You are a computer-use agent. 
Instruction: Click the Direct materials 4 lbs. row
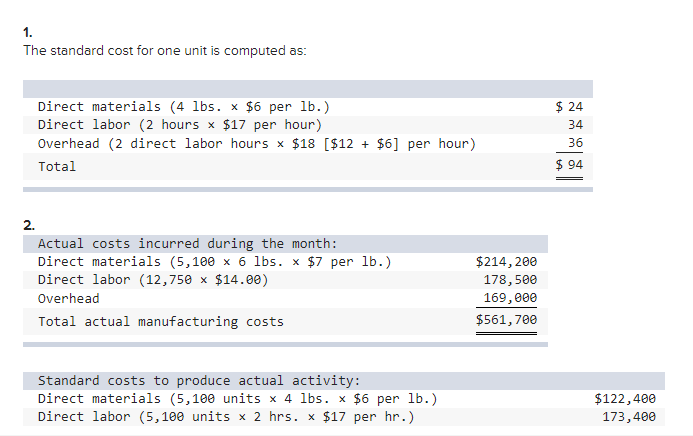308,107
